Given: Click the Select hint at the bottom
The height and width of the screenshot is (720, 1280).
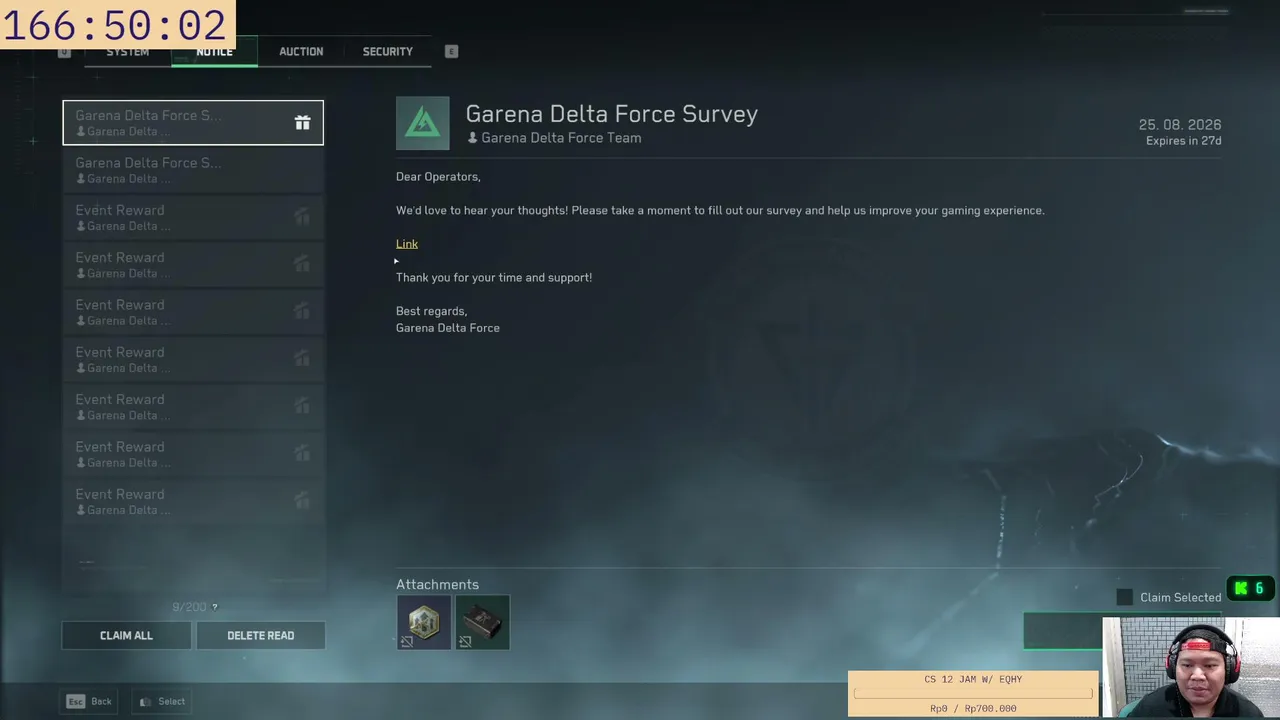Looking at the screenshot, I should pyautogui.click(x=162, y=701).
